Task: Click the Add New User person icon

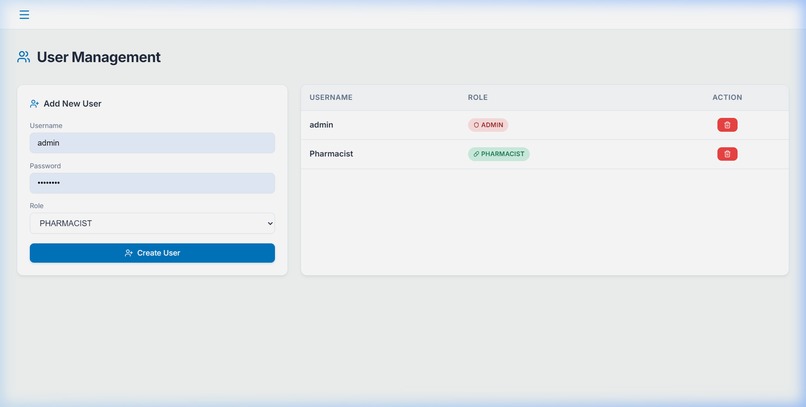Action: pos(34,104)
